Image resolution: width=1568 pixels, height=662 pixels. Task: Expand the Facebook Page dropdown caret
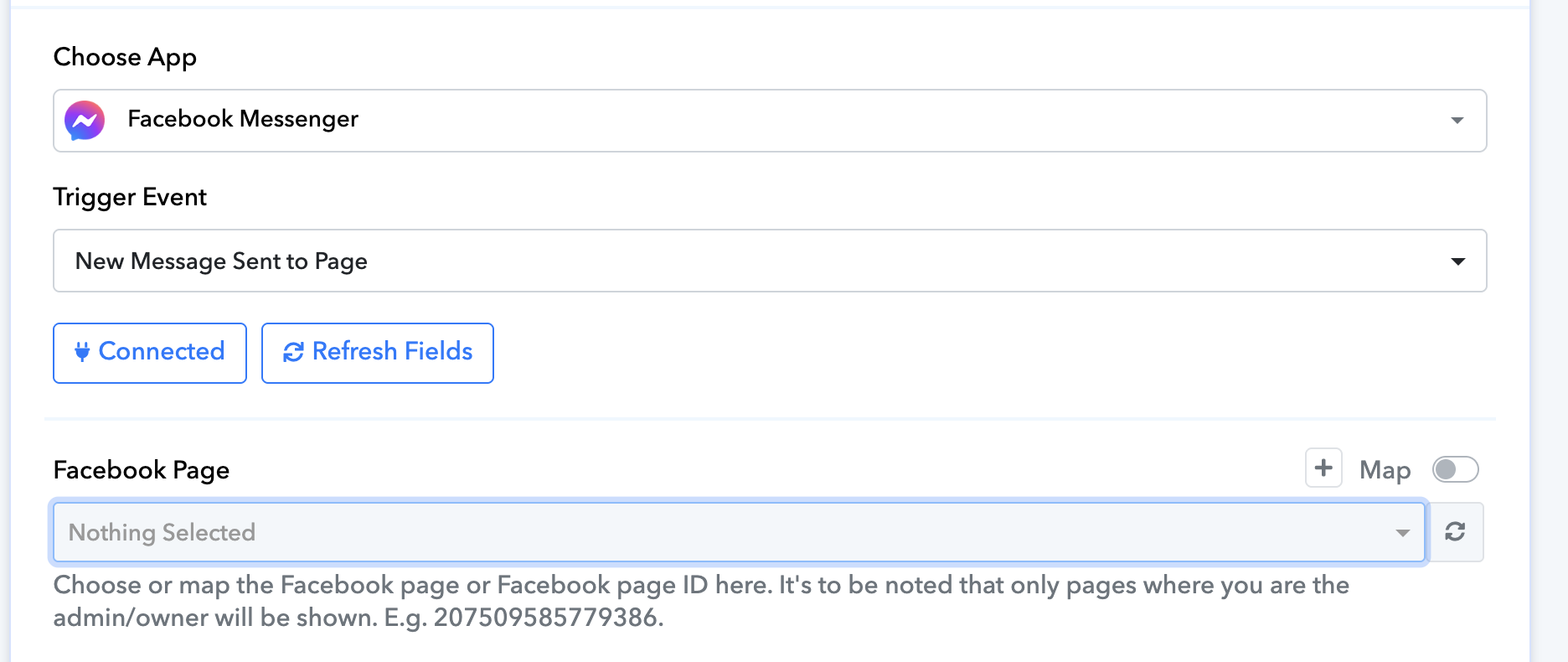[1402, 533]
